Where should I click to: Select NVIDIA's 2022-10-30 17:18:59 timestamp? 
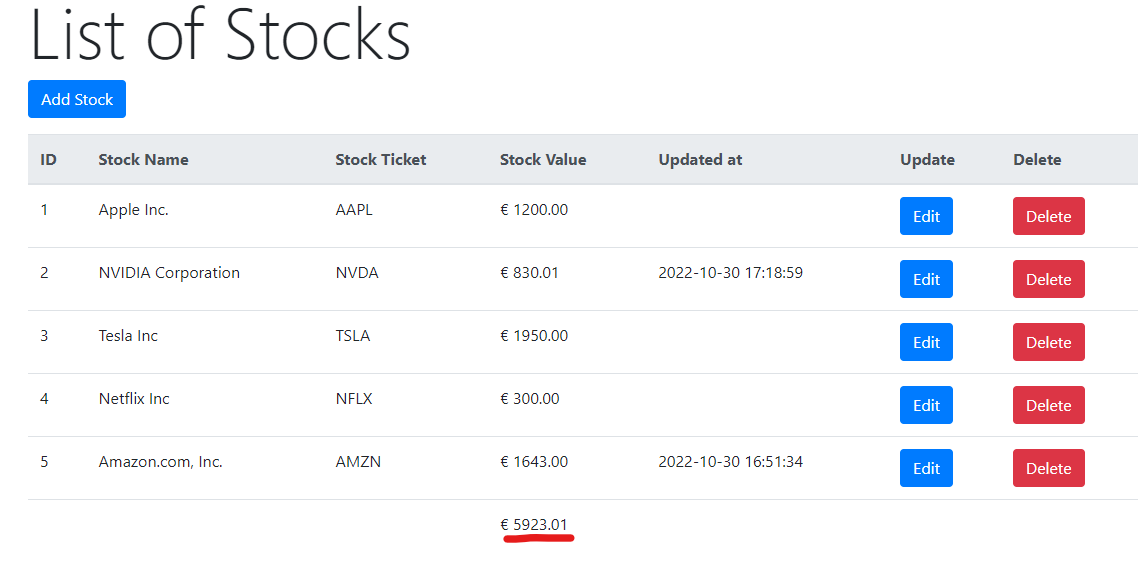[730, 272]
